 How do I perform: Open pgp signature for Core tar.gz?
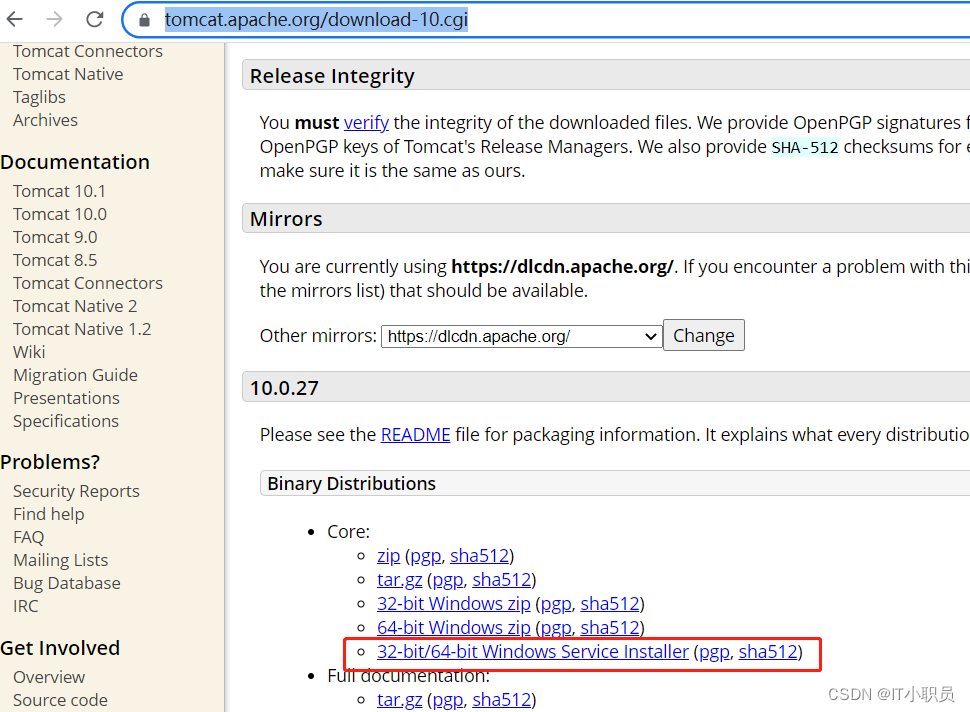(x=448, y=580)
